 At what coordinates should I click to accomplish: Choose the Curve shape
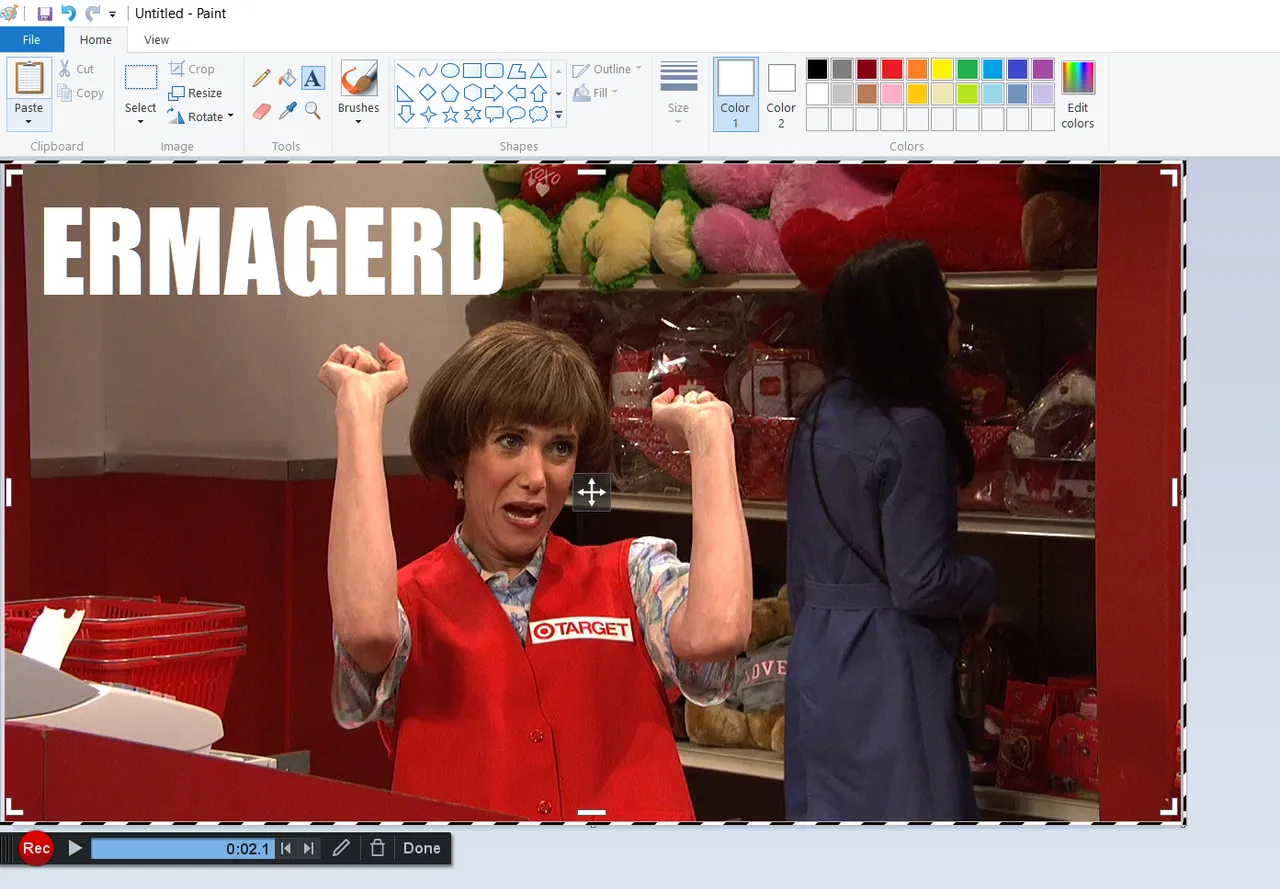point(428,71)
